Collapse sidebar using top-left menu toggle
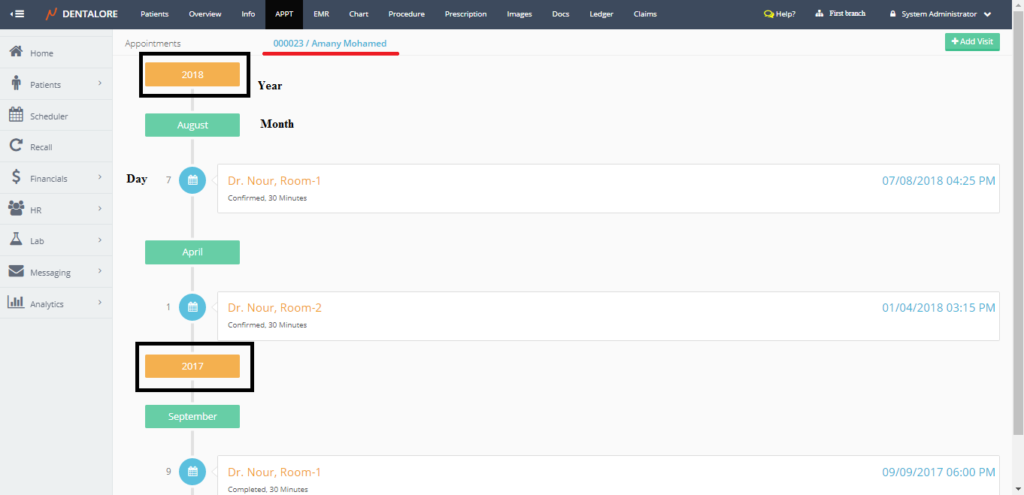This screenshot has height=495, width=1024. click(x=17, y=14)
